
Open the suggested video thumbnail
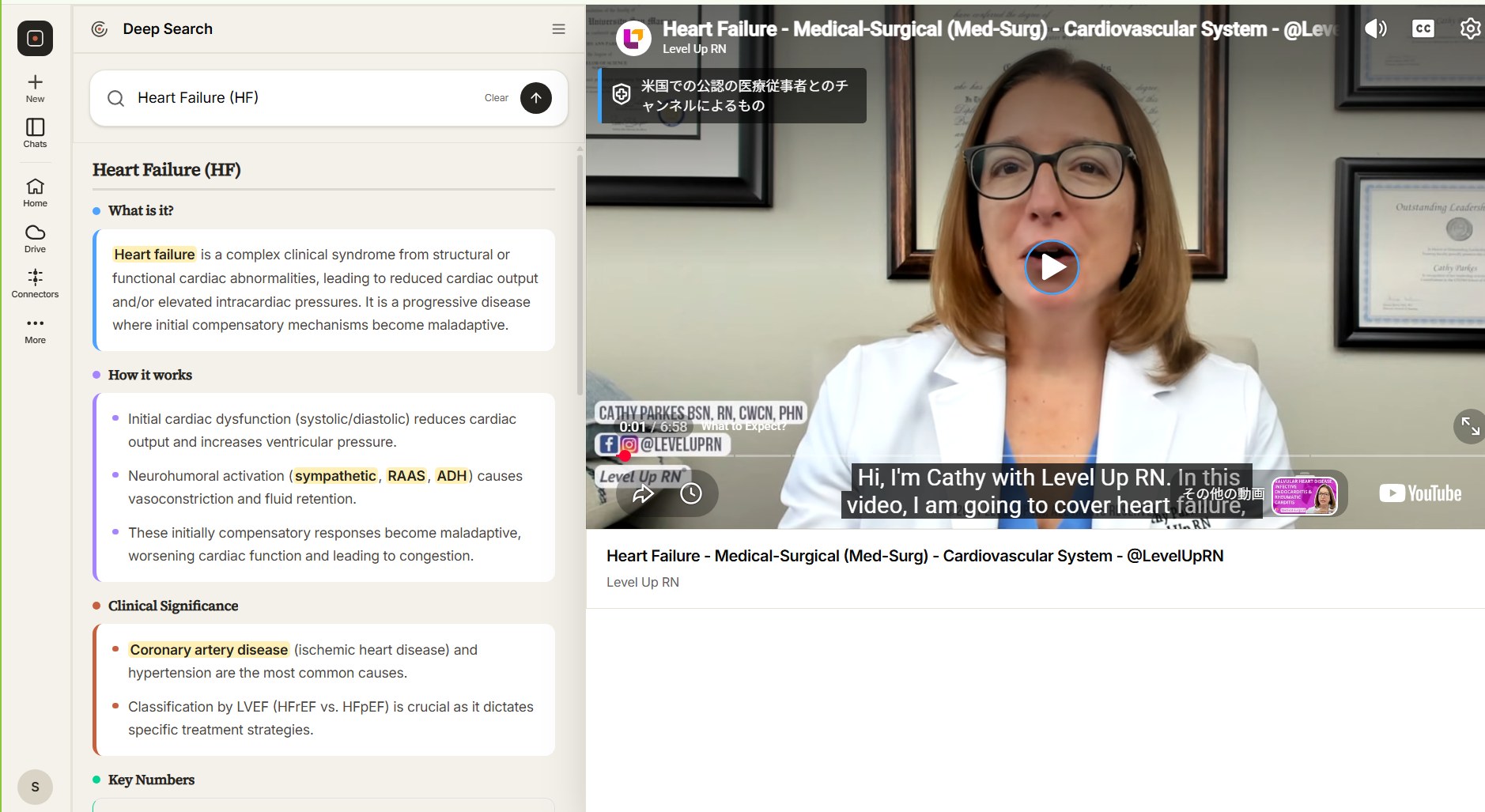tap(1305, 496)
